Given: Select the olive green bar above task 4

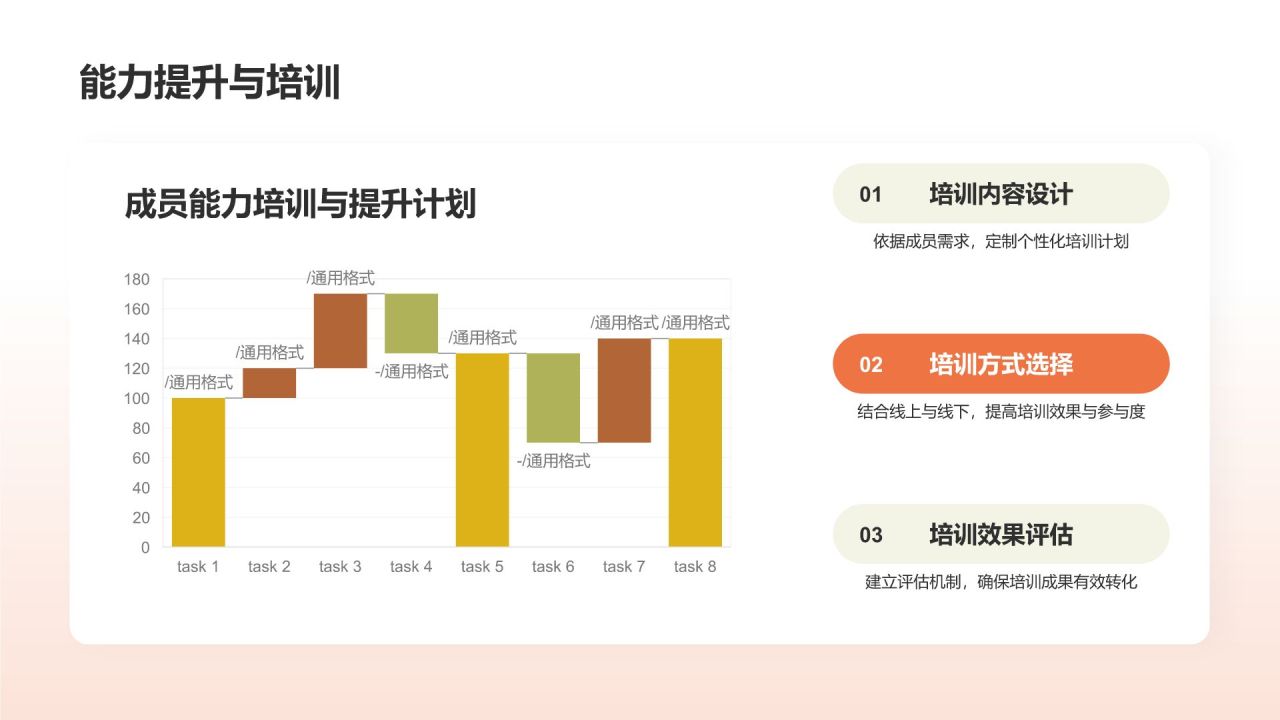Looking at the screenshot, I should coord(411,323).
